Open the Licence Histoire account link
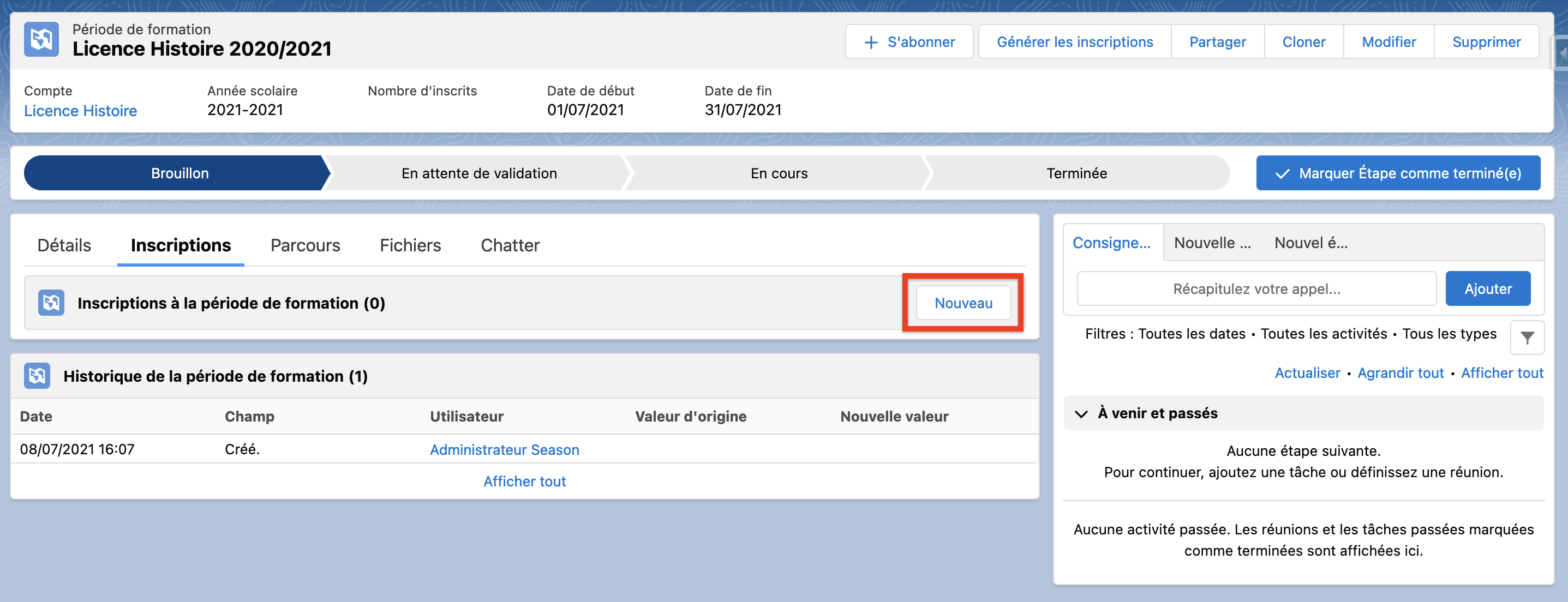The width and height of the screenshot is (1568, 602). (80, 111)
